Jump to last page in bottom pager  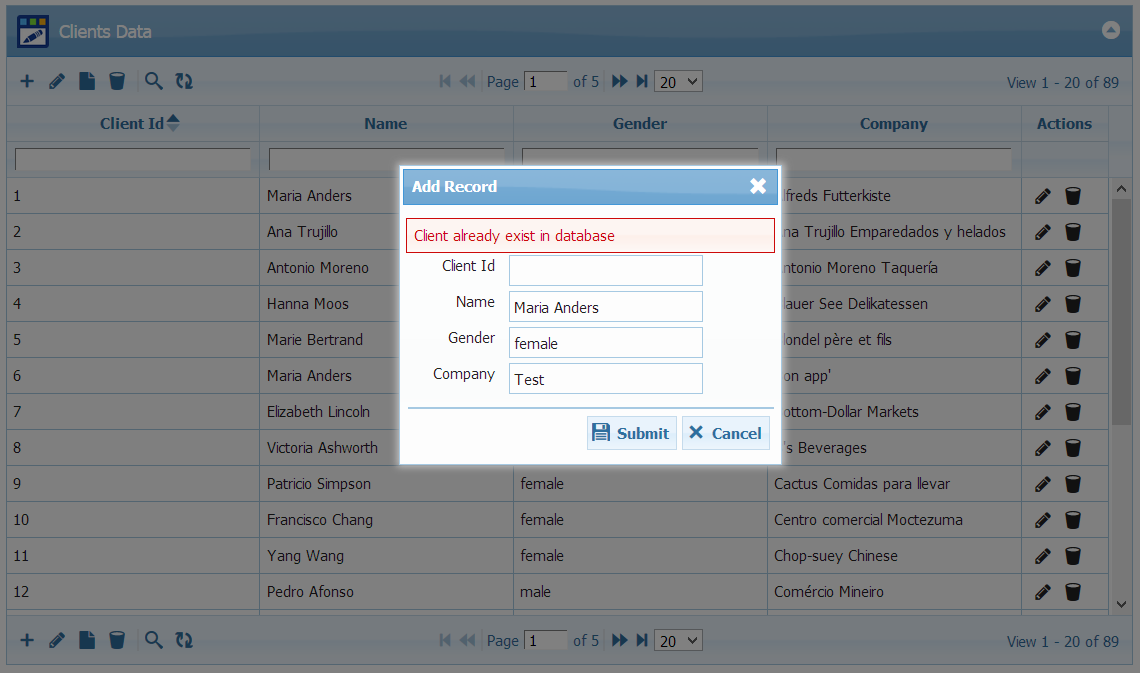tap(642, 640)
